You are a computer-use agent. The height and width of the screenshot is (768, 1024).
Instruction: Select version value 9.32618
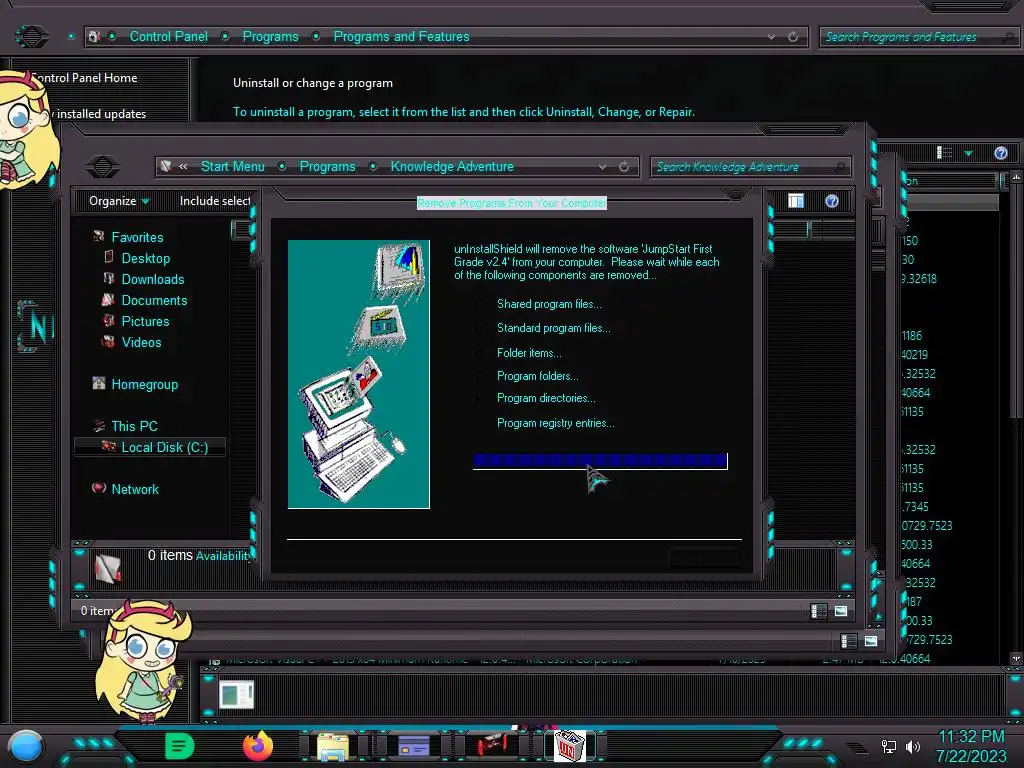click(920, 279)
